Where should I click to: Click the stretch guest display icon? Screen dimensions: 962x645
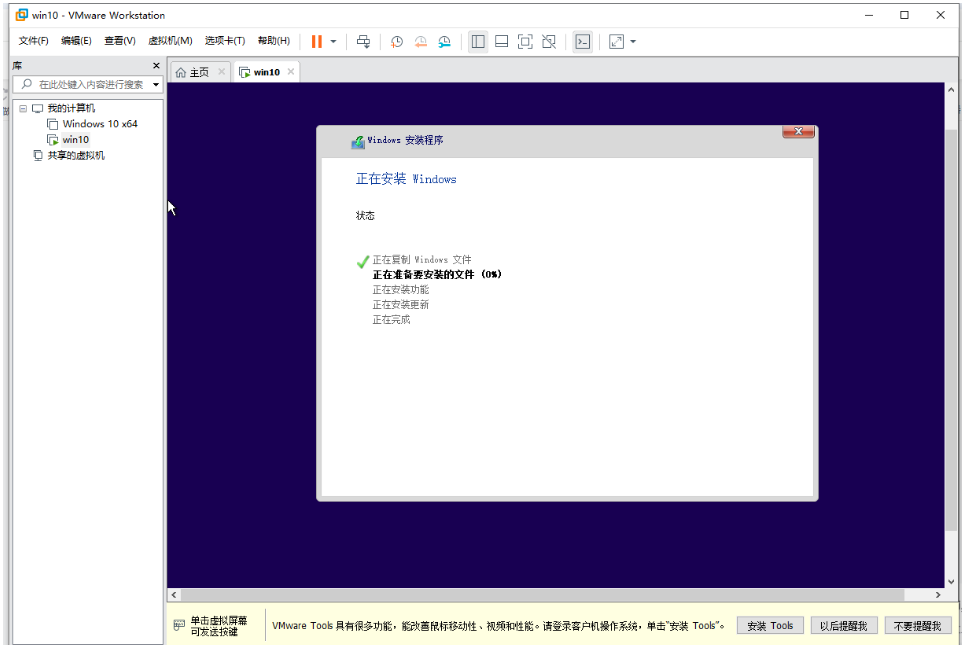point(616,42)
